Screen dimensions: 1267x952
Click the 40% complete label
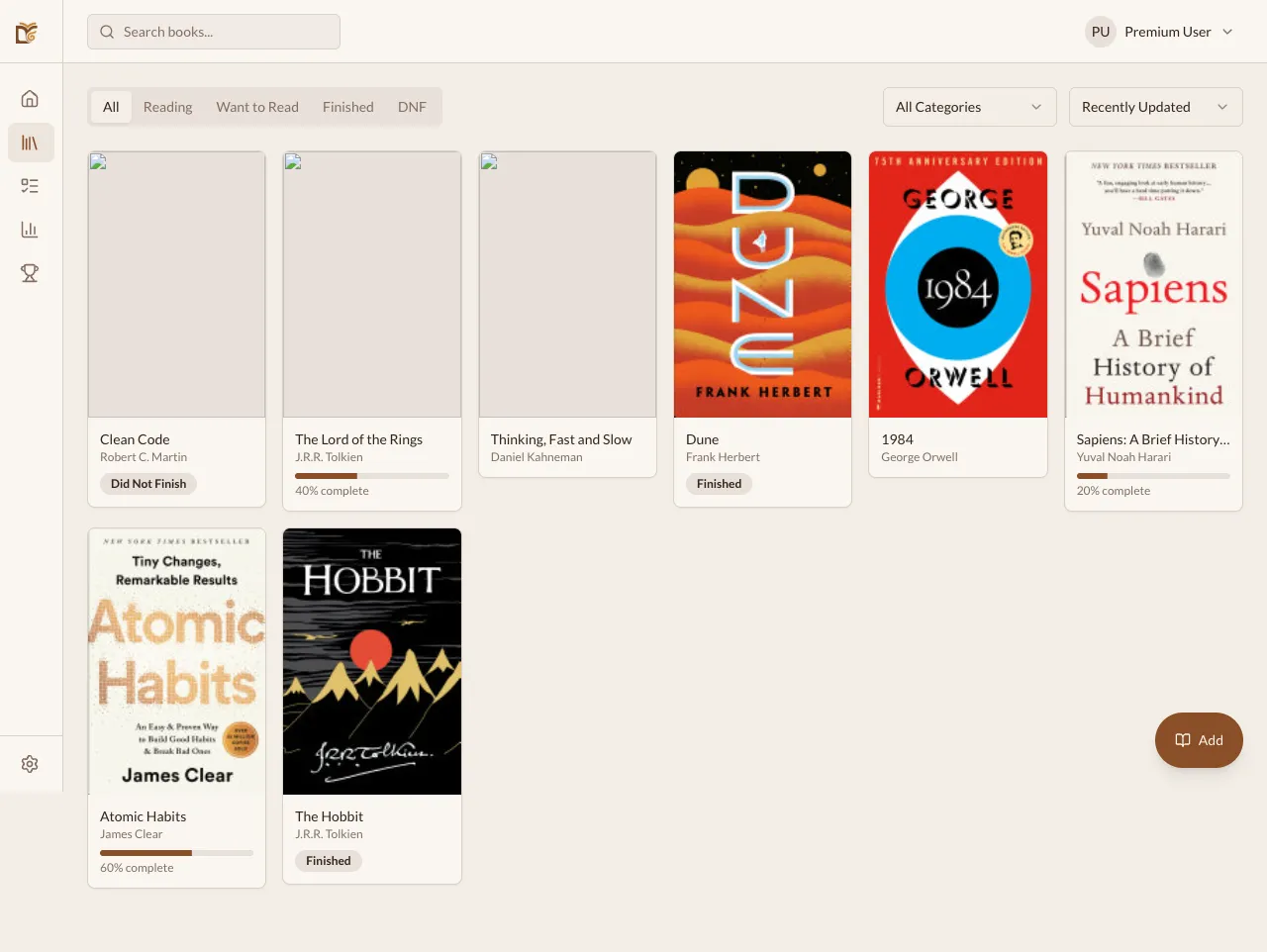pyautogui.click(x=332, y=491)
